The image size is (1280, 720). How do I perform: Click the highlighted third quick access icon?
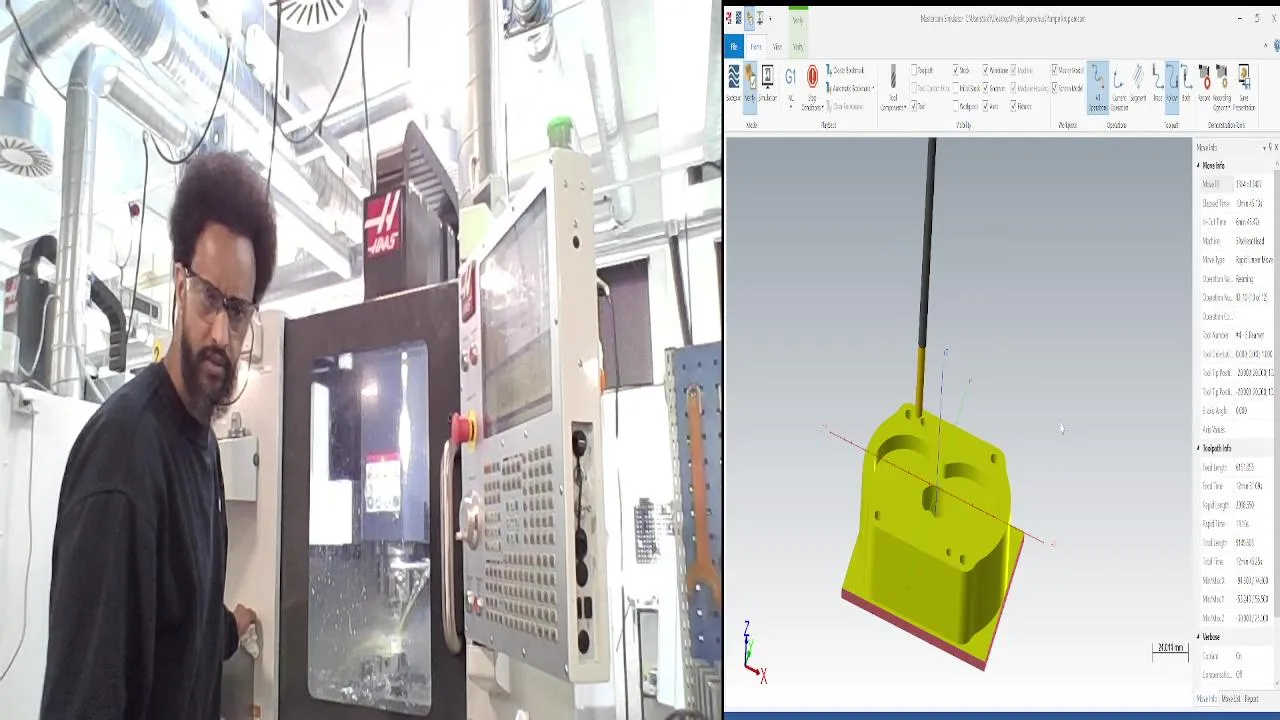(x=750, y=18)
